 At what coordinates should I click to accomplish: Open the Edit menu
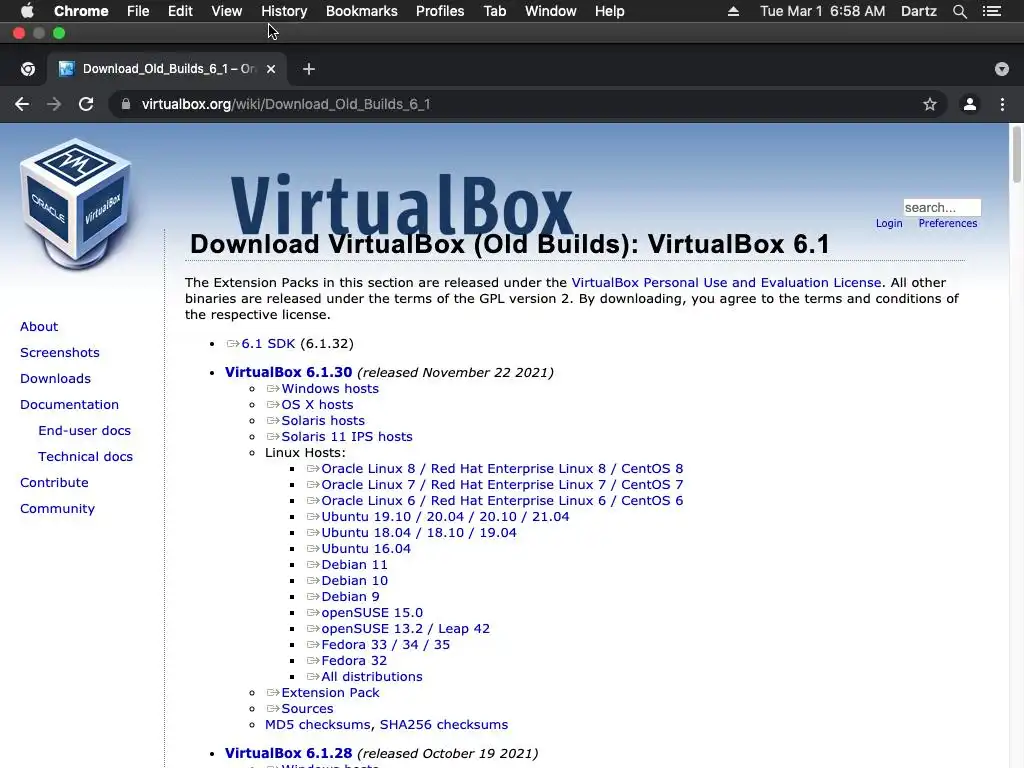tap(180, 11)
